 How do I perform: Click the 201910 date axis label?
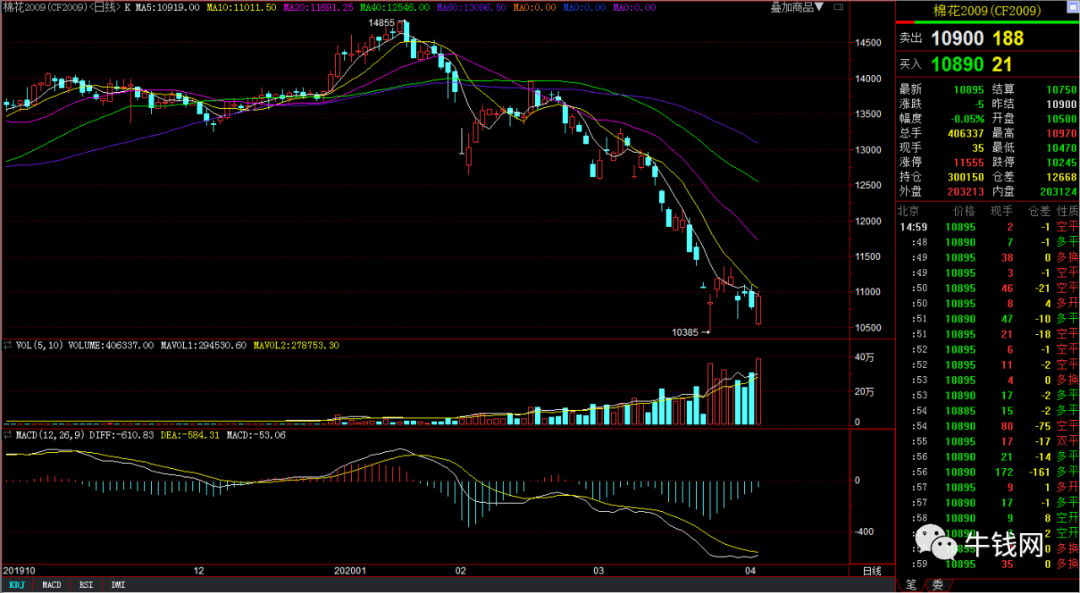pyautogui.click(x=18, y=571)
